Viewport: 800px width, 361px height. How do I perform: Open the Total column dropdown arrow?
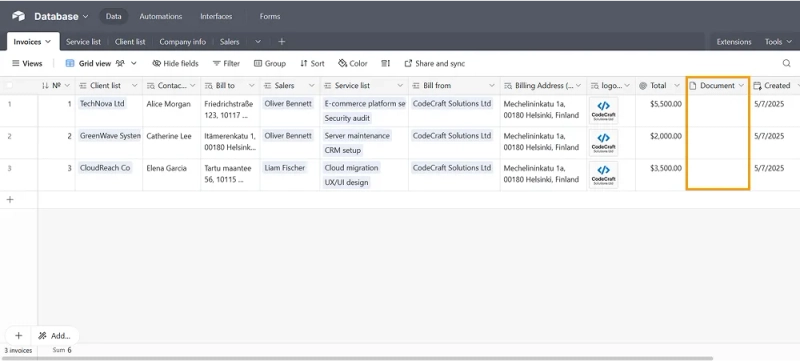click(677, 86)
